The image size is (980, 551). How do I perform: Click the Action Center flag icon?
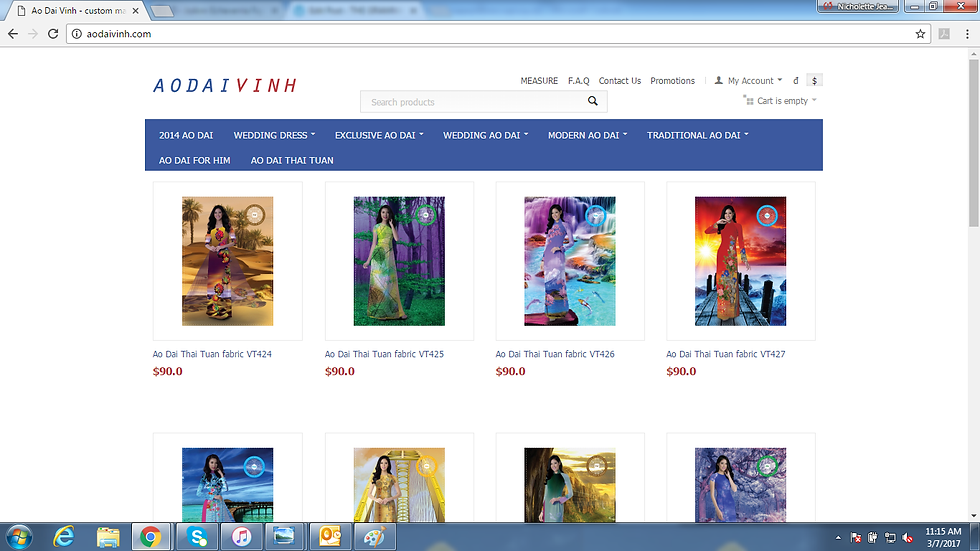click(x=856, y=537)
